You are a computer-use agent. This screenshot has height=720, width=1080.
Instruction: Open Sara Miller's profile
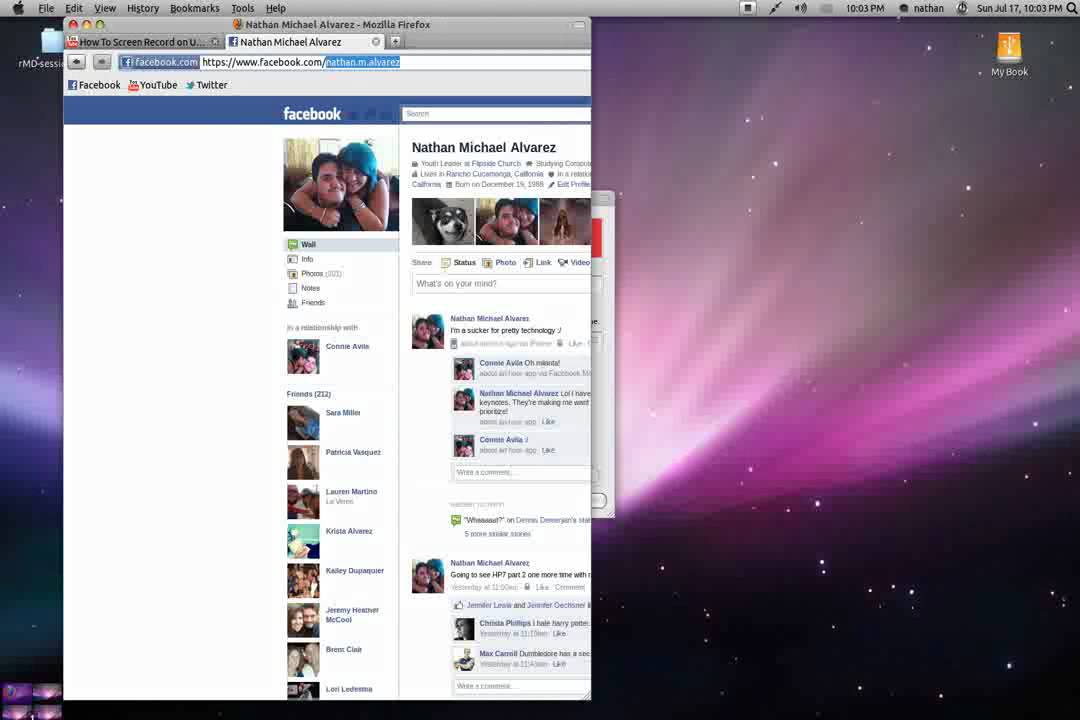(343, 413)
